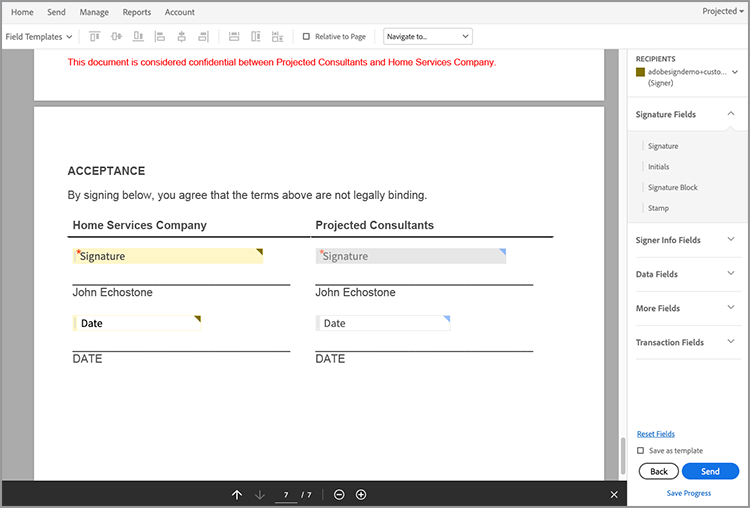Click the document vertical scrollbar thumb
The height and width of the screenshot is (508, 750).
coord(623,456)
